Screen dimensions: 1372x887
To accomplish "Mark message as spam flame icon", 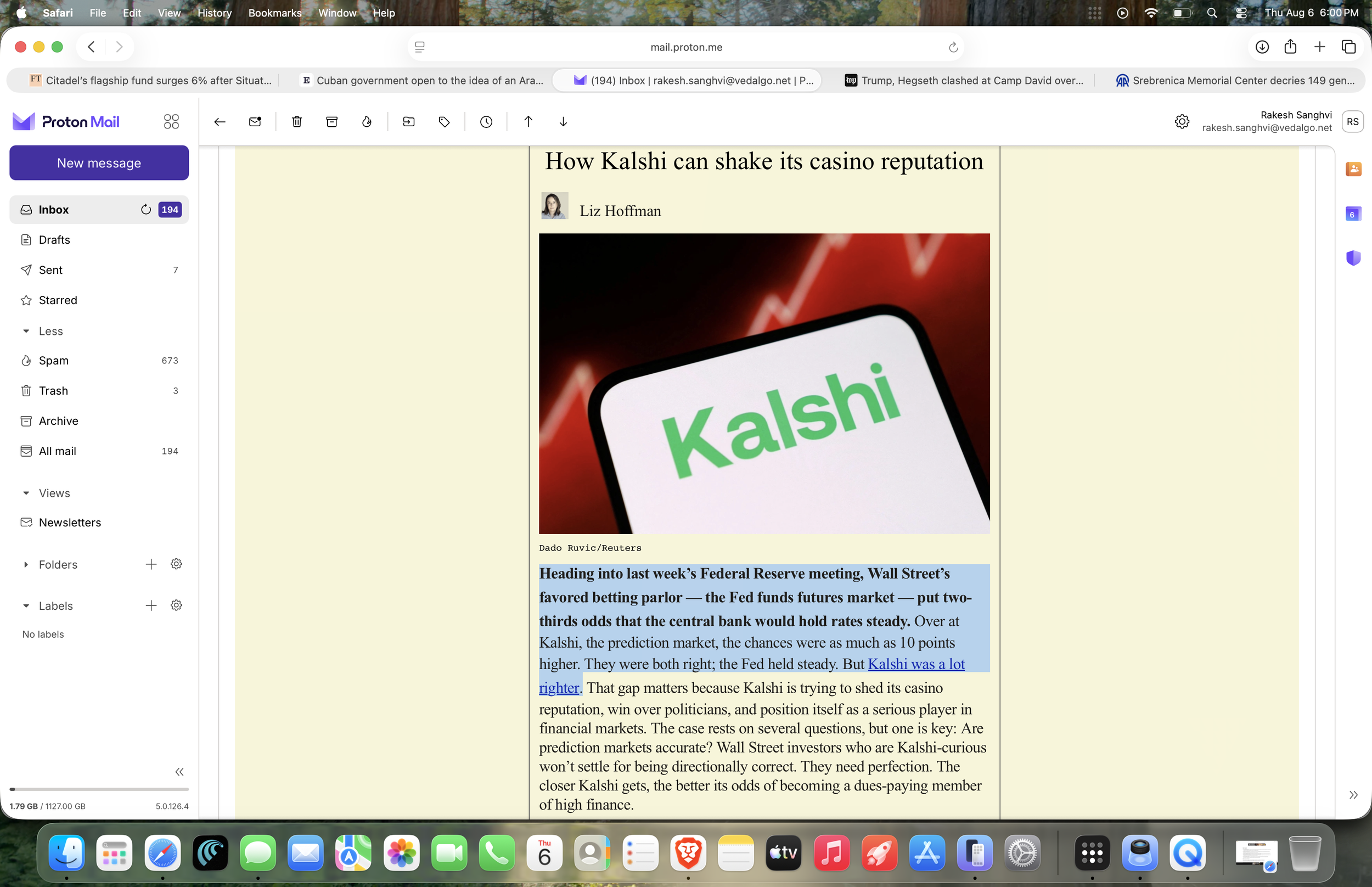I will pos(367,121).
